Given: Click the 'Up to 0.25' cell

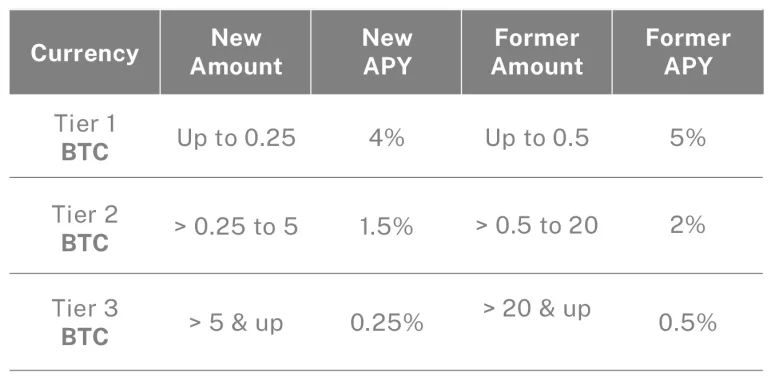Looking at the screenshot, I should 236,138.
